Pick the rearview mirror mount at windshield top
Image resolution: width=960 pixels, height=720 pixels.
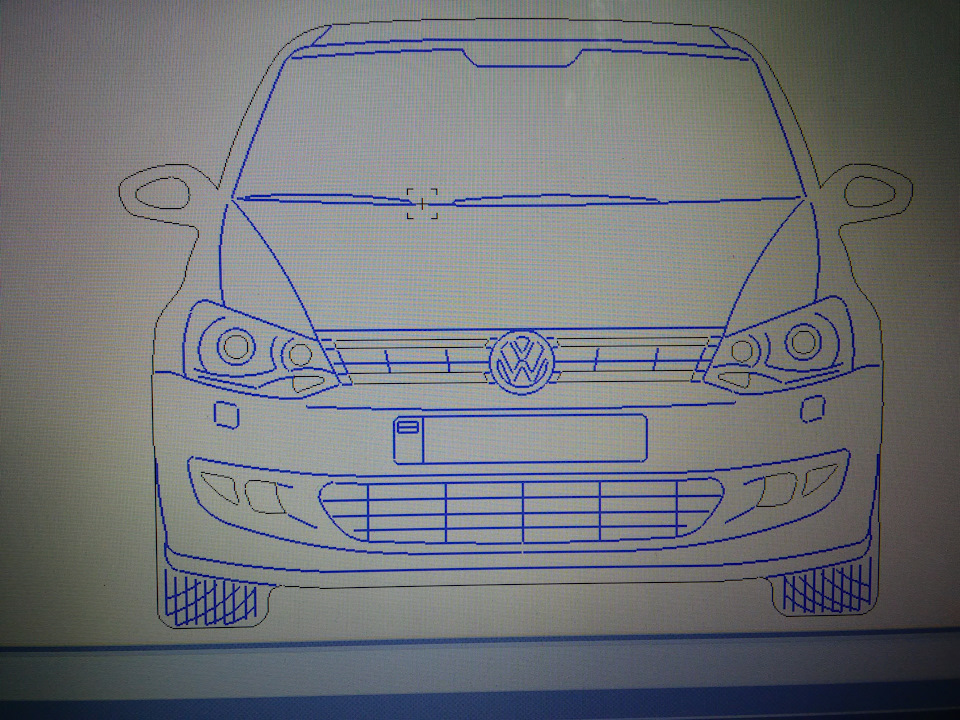point(522,58)
